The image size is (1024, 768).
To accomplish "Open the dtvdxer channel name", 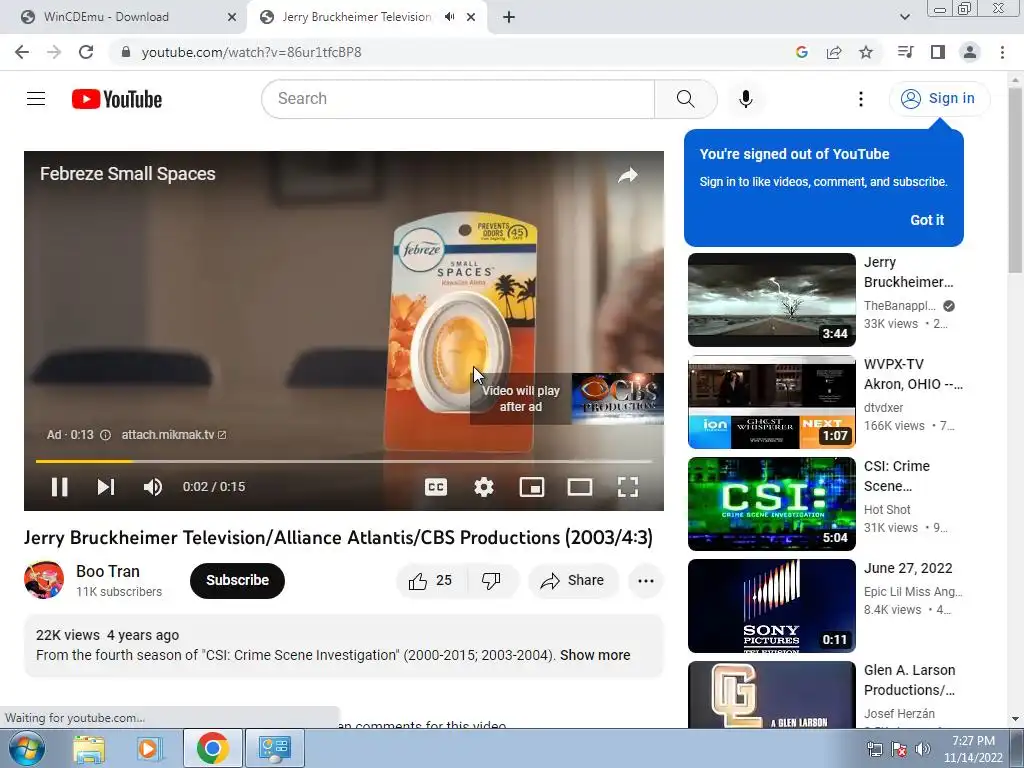I will (884, 408).
